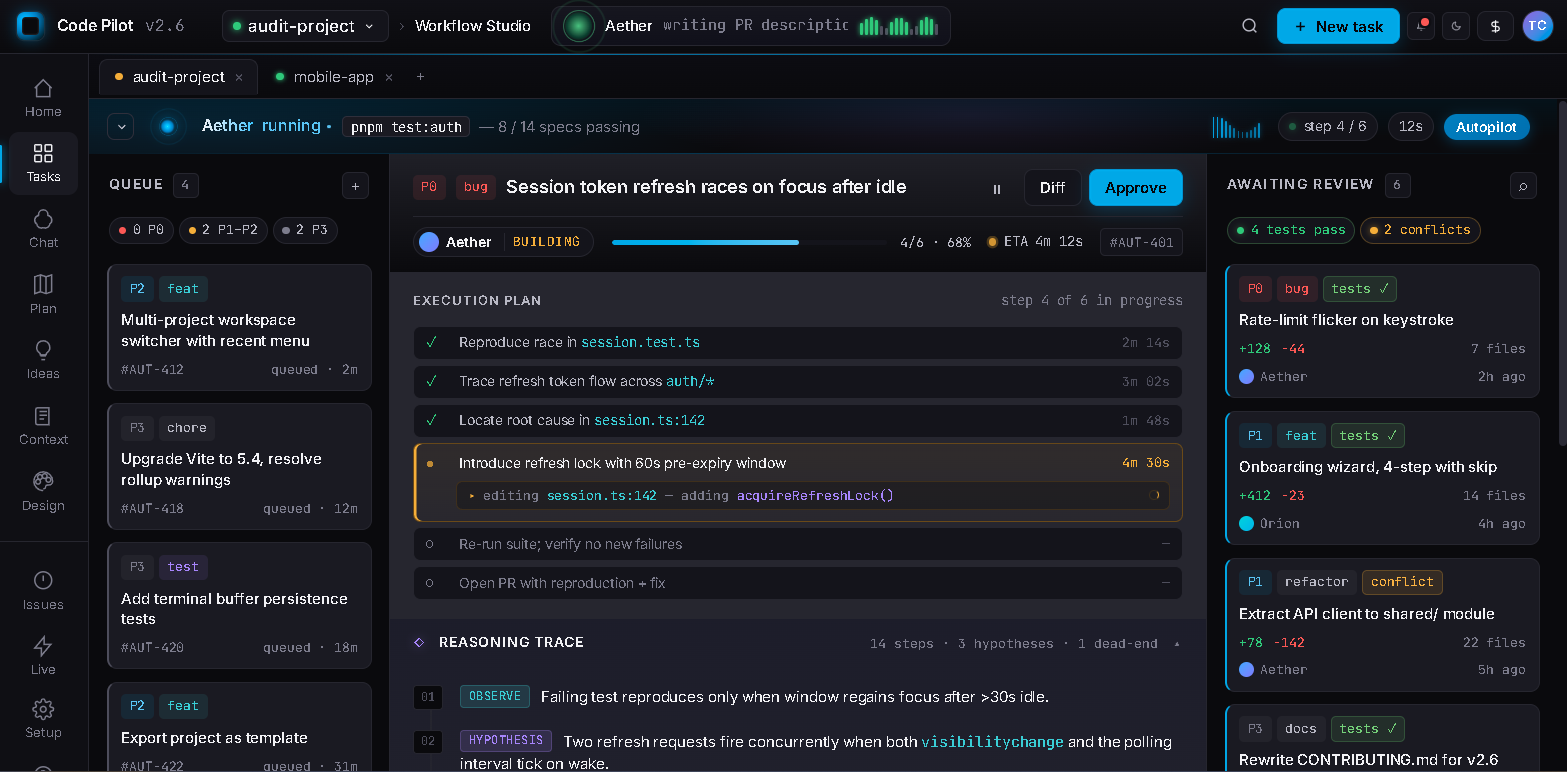Viewport: 1567px width, 772px height.
Task: Open the Ideas sidebar section
Action: 43,360
